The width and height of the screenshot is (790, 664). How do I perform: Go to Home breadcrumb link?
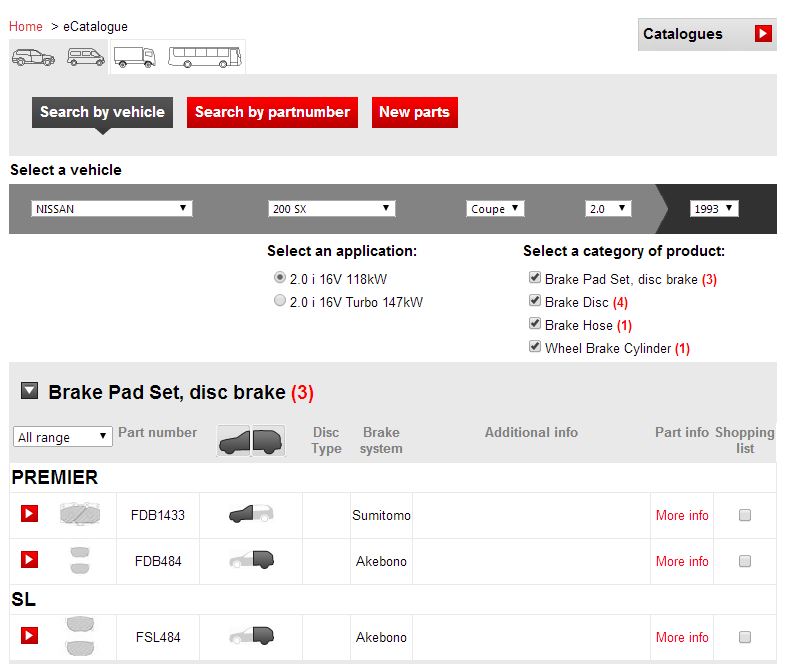(26, 26)
